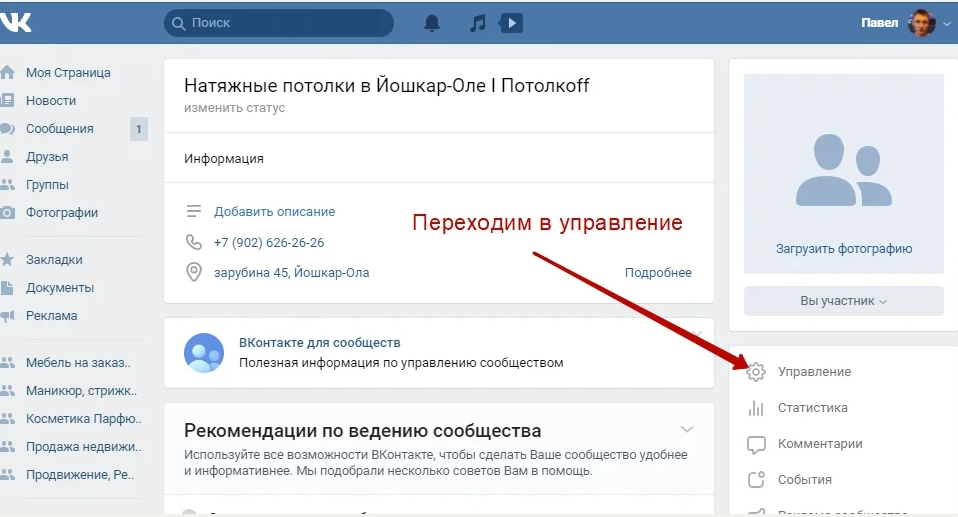
Task: Click the VK logo in header
Action: click(15, 23)
